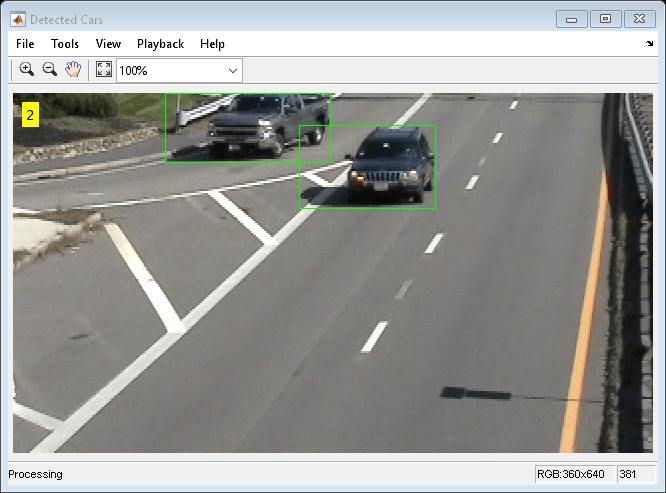This screenshot has width=666, height=493.
Task: Click the Processing status text
Action: [35, 474]
